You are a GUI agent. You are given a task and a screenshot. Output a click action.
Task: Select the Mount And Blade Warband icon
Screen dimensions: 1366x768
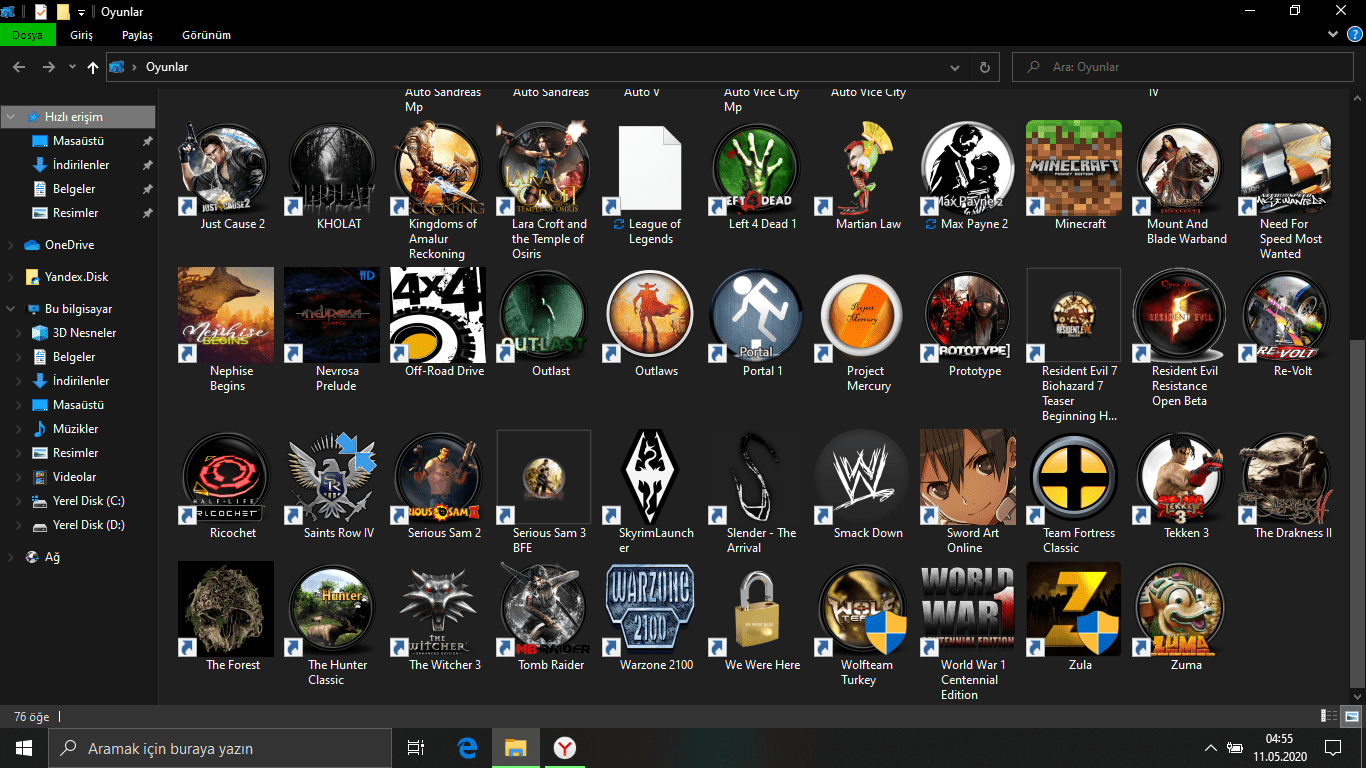tap(1180, 169)
